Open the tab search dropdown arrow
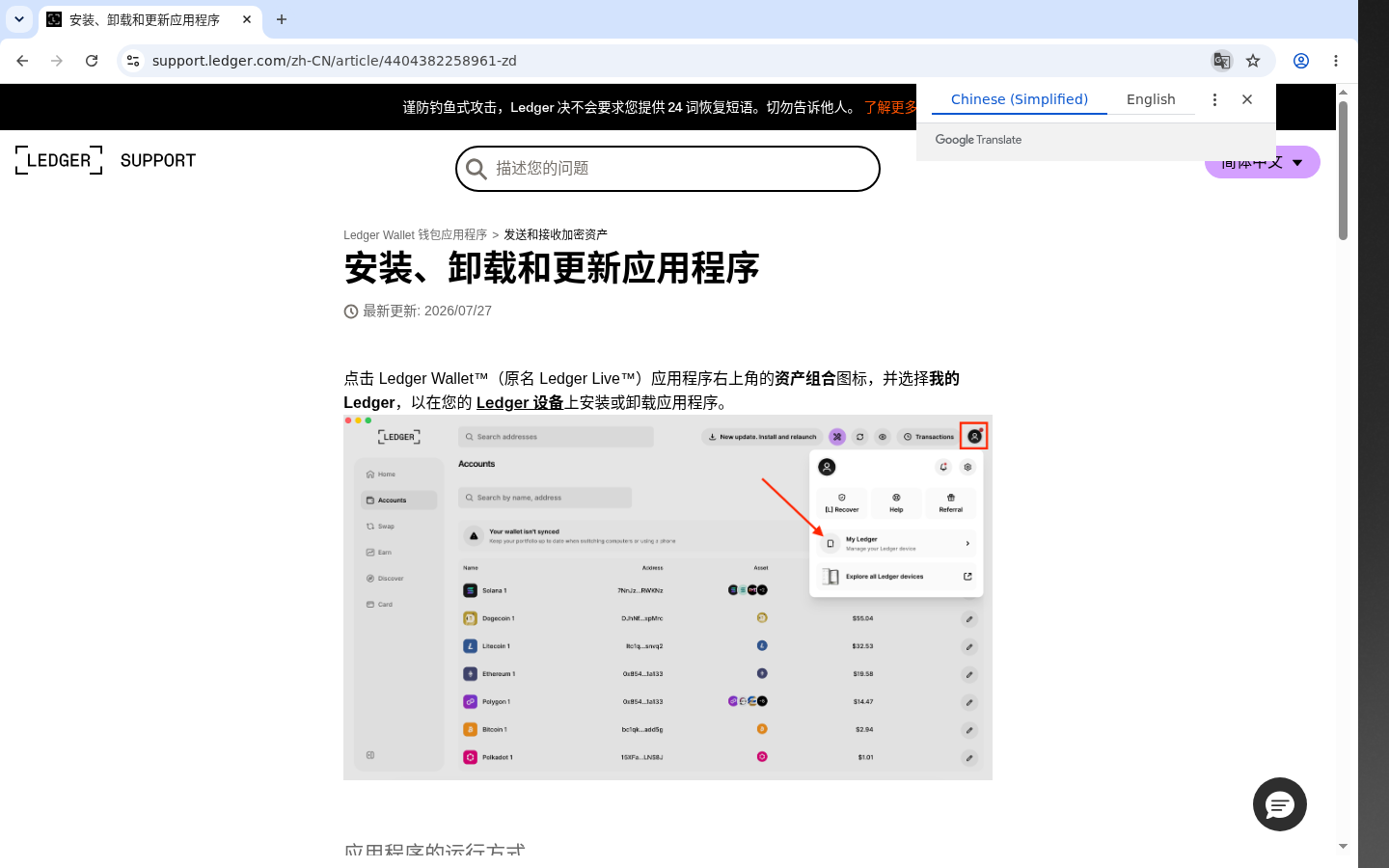Image resolution: width=1389 pixels, height=868 pixels. tap(19, 19)
